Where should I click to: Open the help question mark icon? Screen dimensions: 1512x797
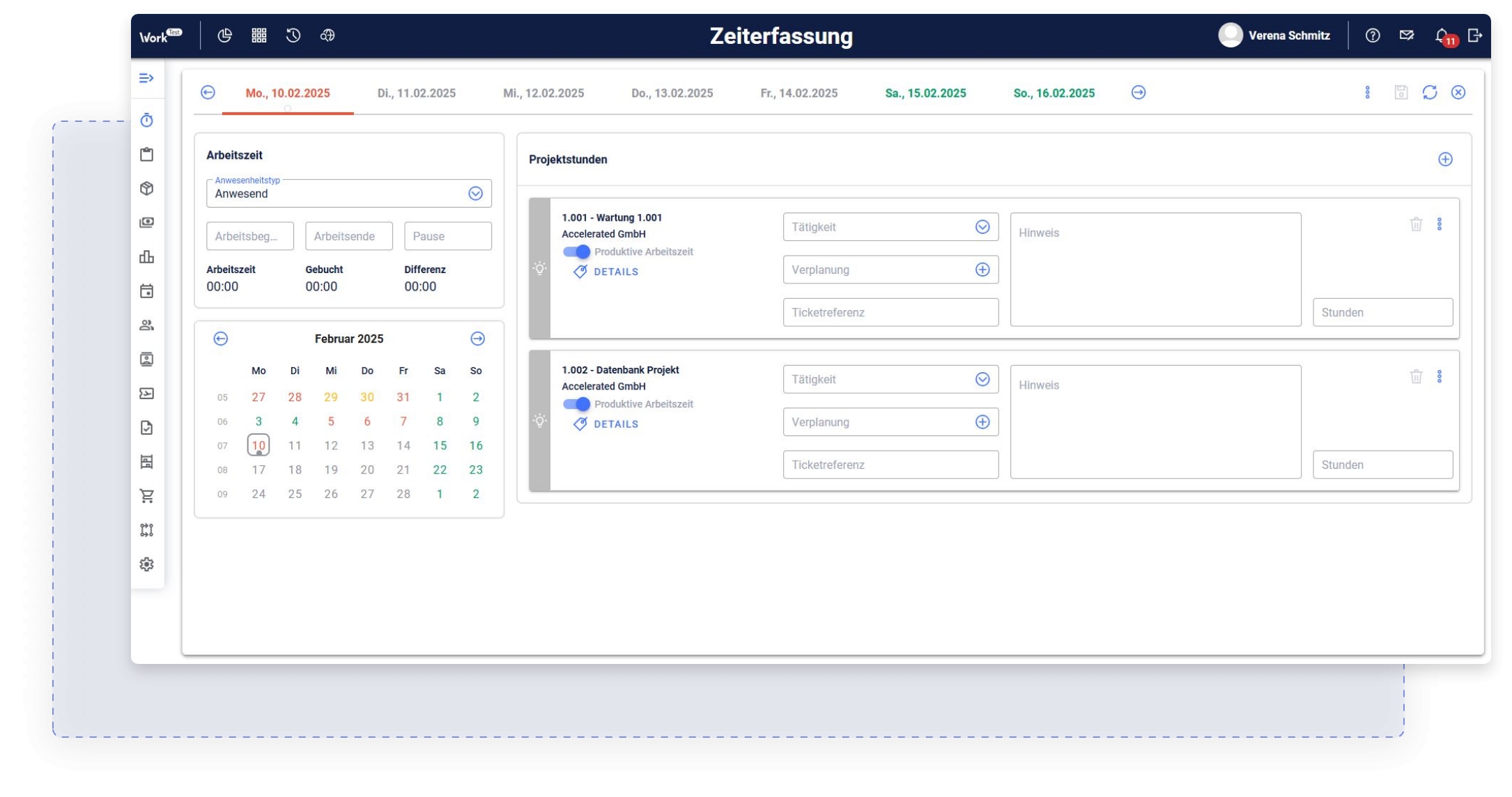[x=1372, y=36]
